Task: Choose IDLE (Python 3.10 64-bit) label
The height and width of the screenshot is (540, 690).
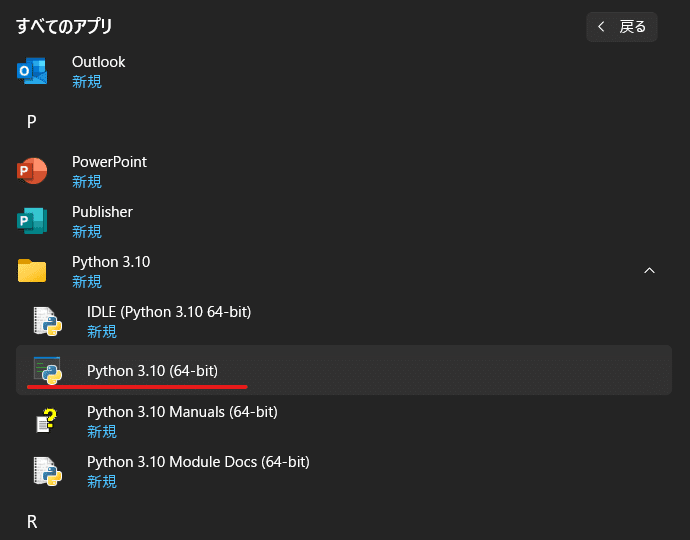Action: (x=169, y=312)
